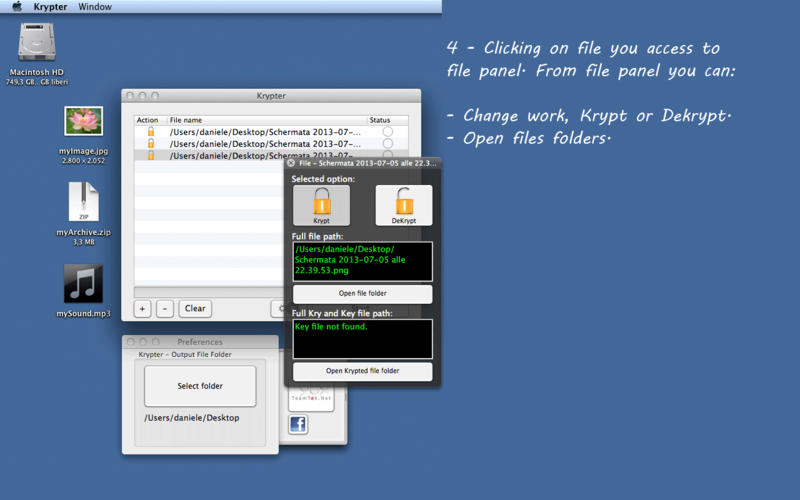Select the first Schermata file path row
The image size is (800, 500).
point(271,132)
